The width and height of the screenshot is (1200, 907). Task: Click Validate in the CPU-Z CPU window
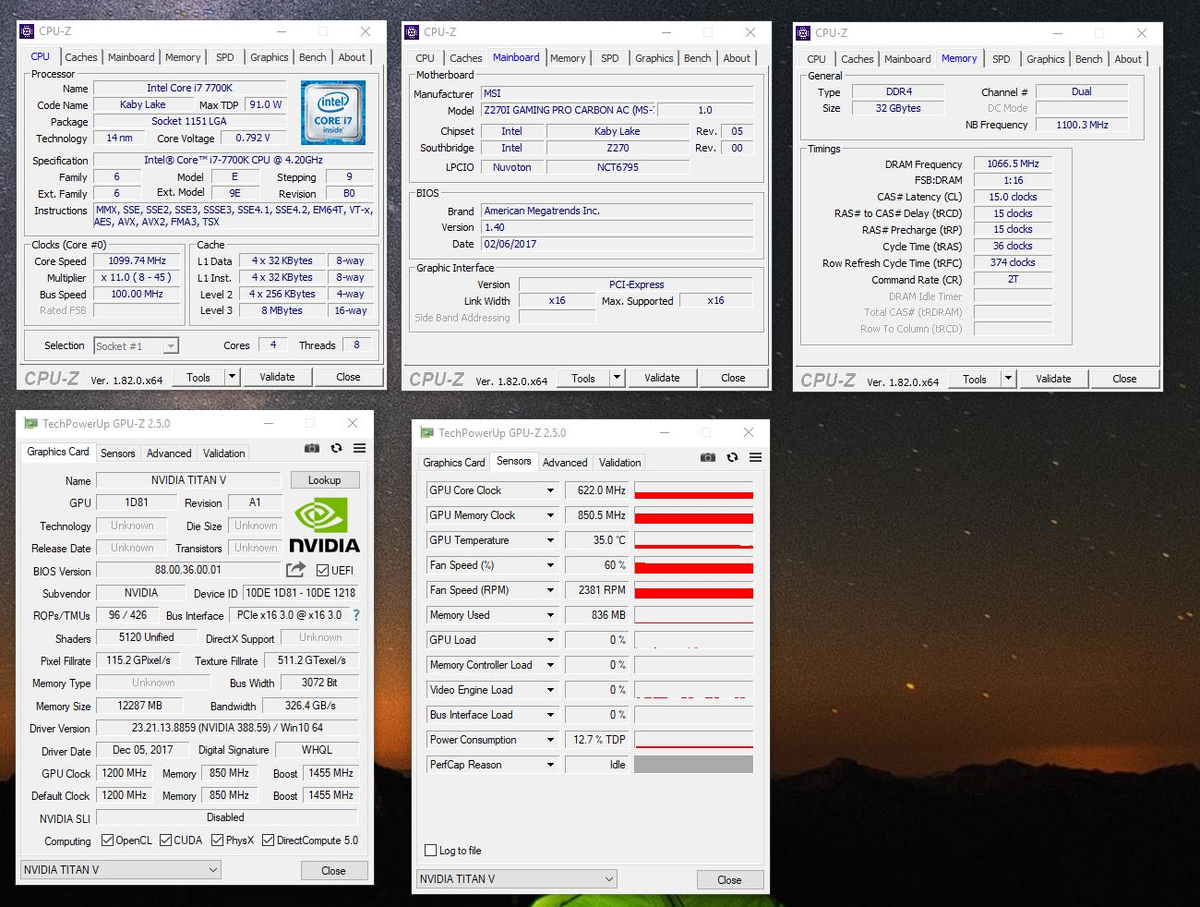tap(277, 377)
